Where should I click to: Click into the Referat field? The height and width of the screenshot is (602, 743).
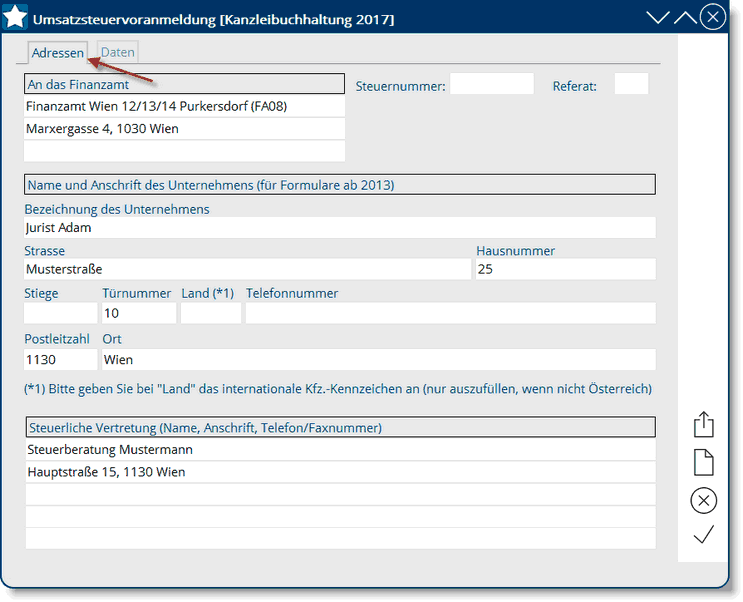[631, 85]
